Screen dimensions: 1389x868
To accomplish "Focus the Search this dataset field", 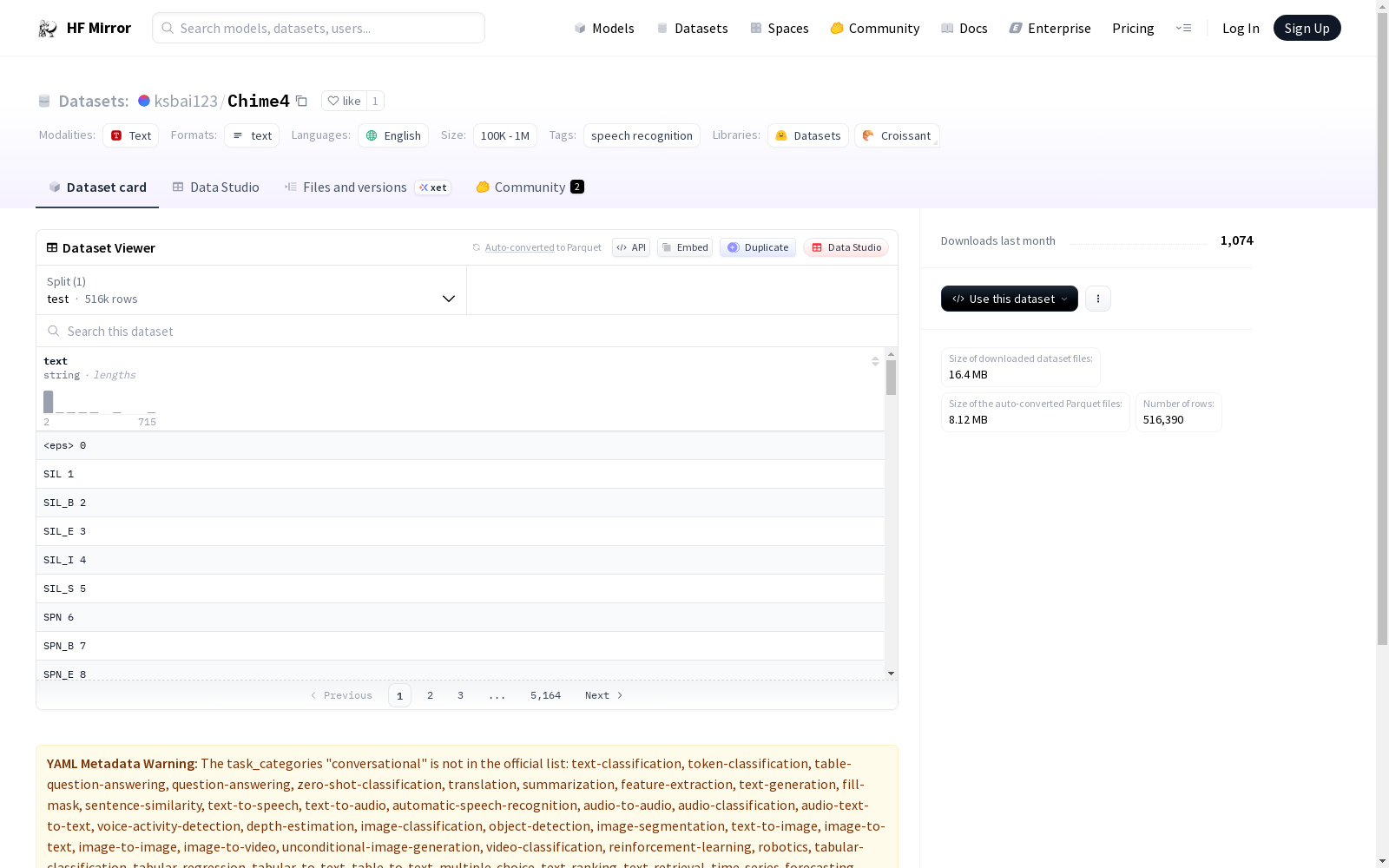I will [x=467, y=331].
